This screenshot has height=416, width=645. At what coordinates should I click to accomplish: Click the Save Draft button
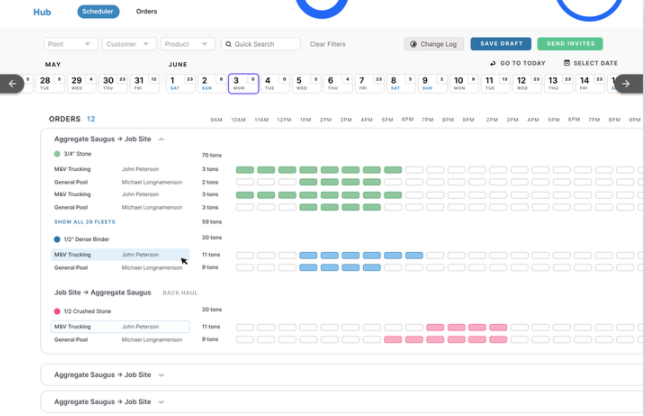(x=501, y=44)
